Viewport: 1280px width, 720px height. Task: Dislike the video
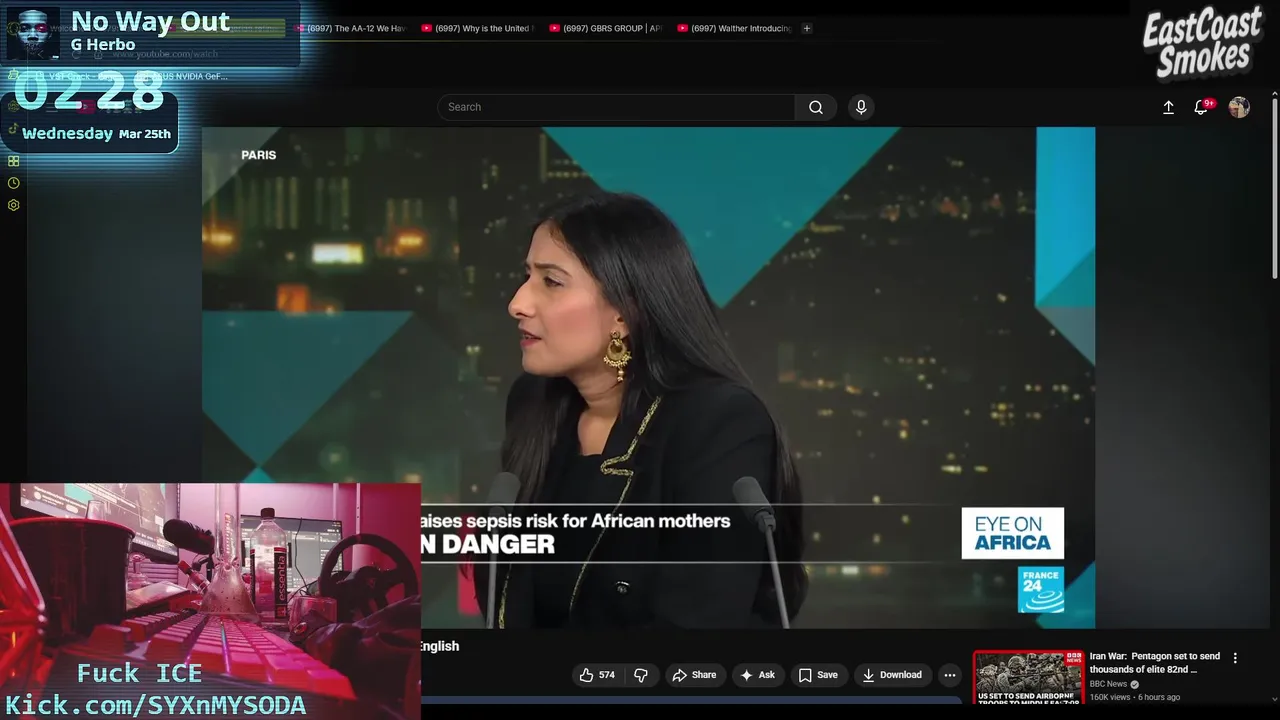click(642, 675)
